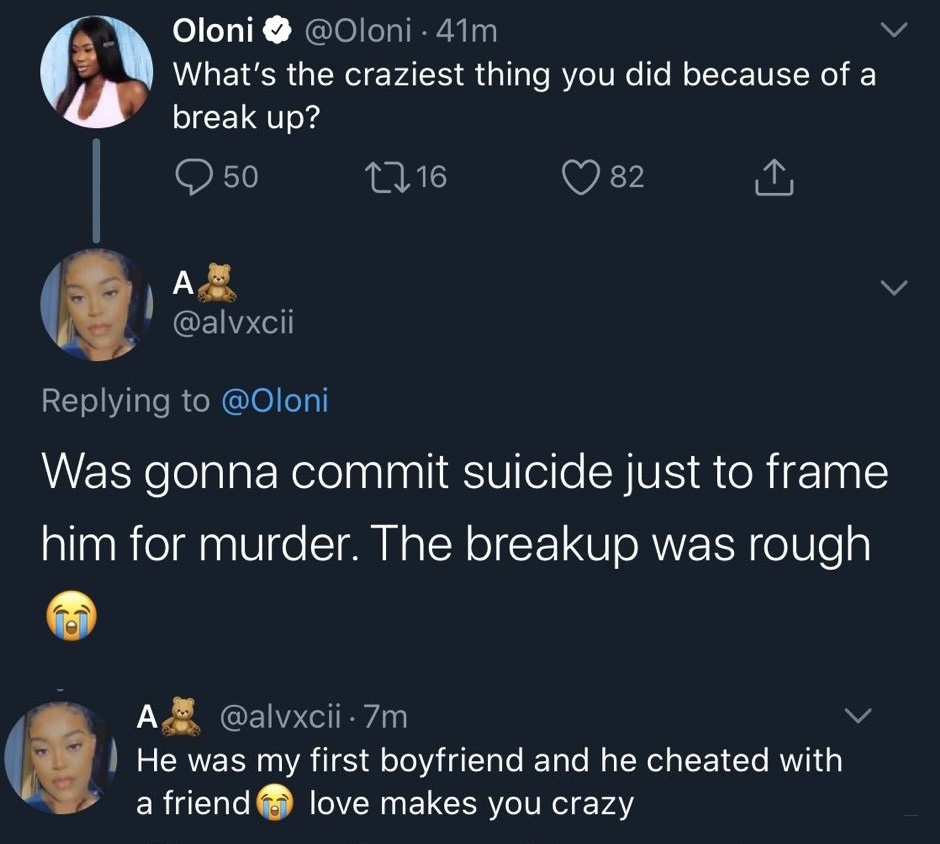Open Oloni's profile picture
The height and width of the screenshot is (844, 940).
pyautogui.click(x=96, y=71)
